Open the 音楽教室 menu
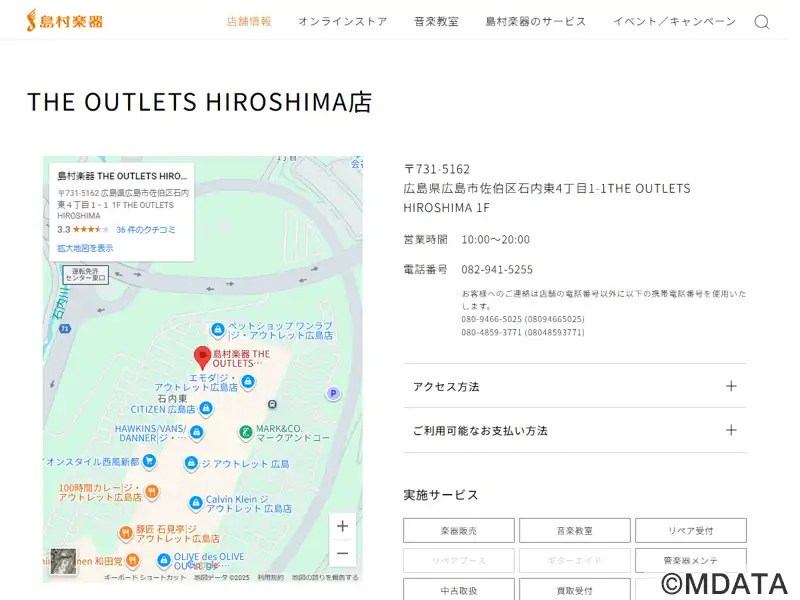Image resolution: width=800 pixels, height=600 pixels. (436, 21)
